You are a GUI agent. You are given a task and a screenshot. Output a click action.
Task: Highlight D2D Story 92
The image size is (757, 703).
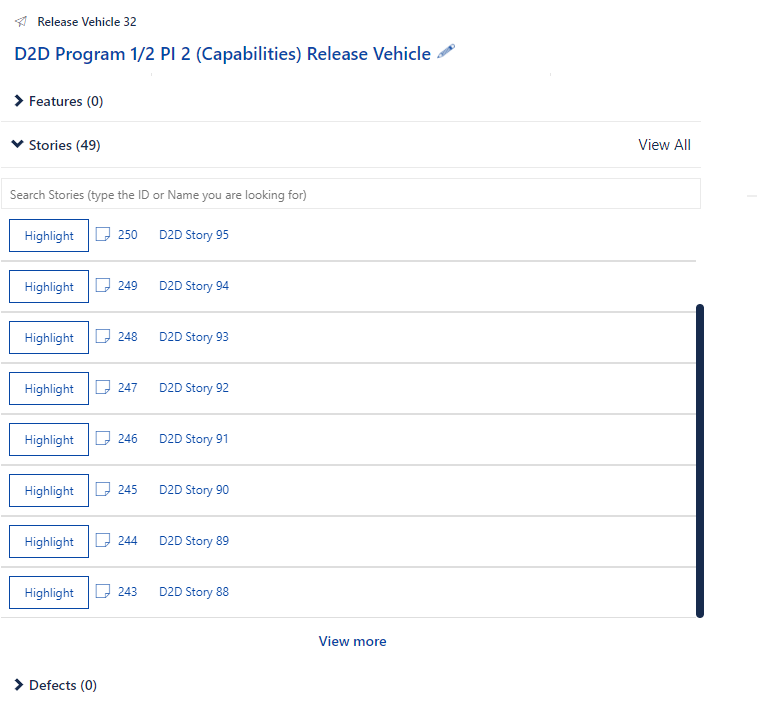click(x=49, y=389)
